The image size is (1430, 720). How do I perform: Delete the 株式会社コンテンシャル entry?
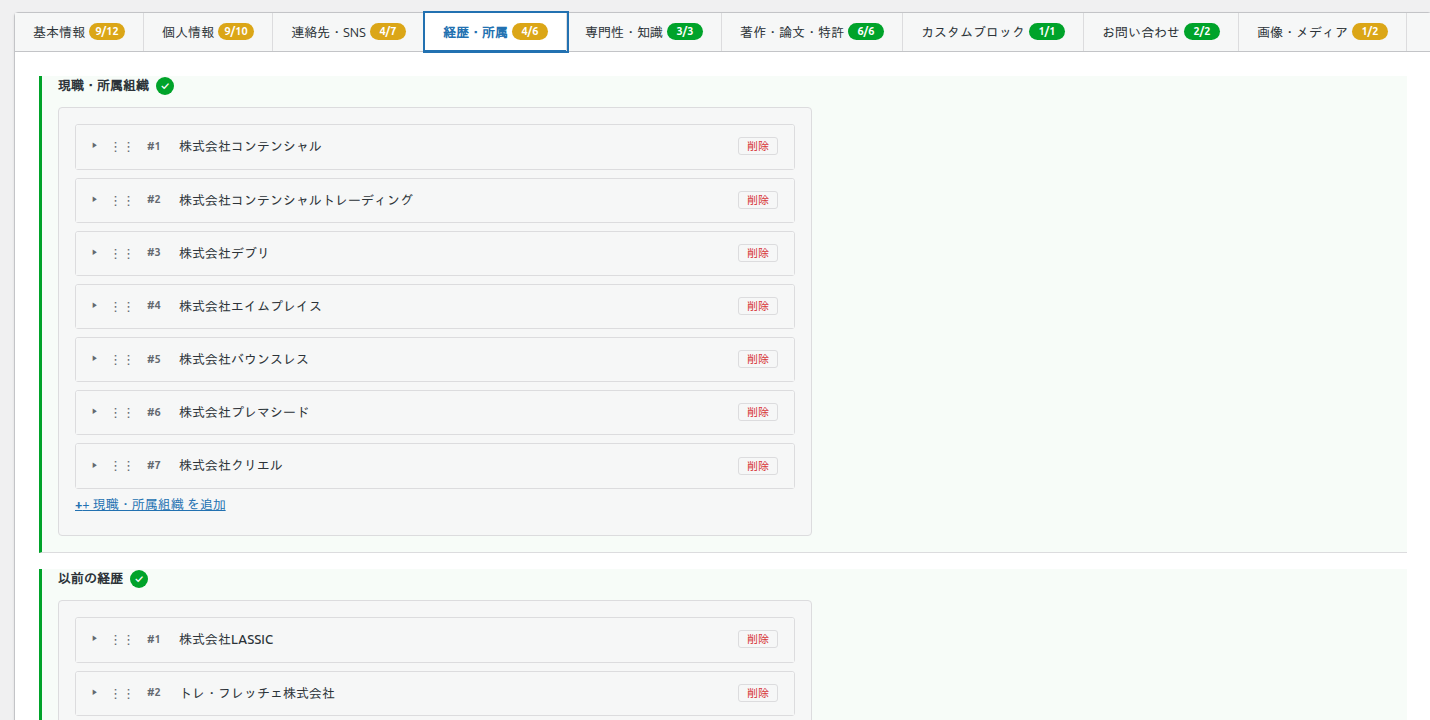(758, 146)
